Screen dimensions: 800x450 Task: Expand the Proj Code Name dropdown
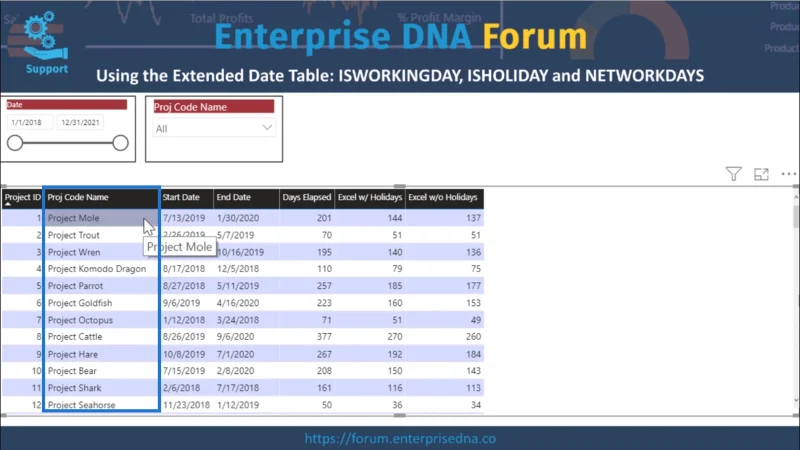click(x=214, y=129)
